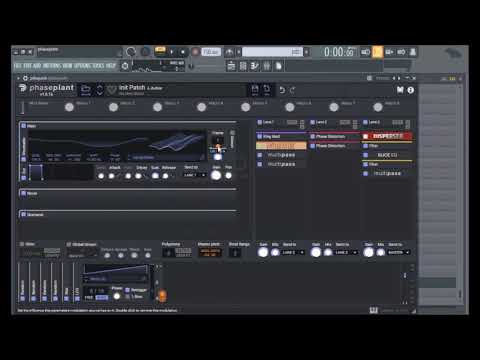Redo the change in Phase Plant
Screen dimensions: 480x360
point(293,90)
